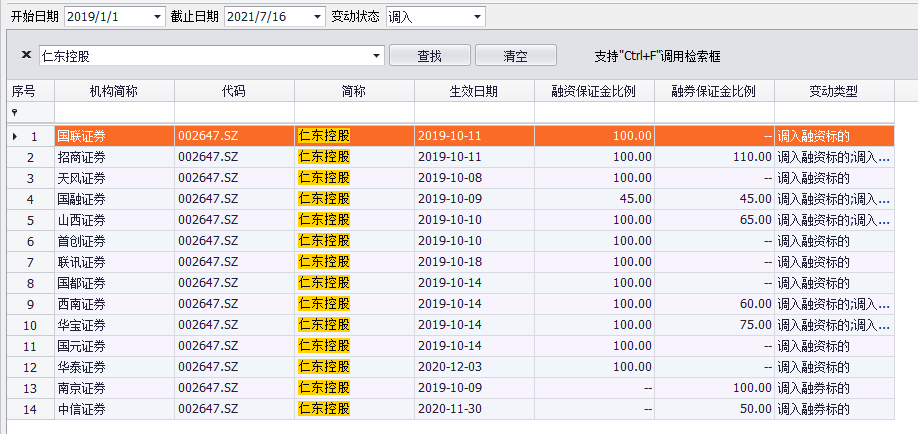Select the 天风证券 cell
The height and width of the screenshot is (434, 918).
pyautogui.click(x=114, y=178)
